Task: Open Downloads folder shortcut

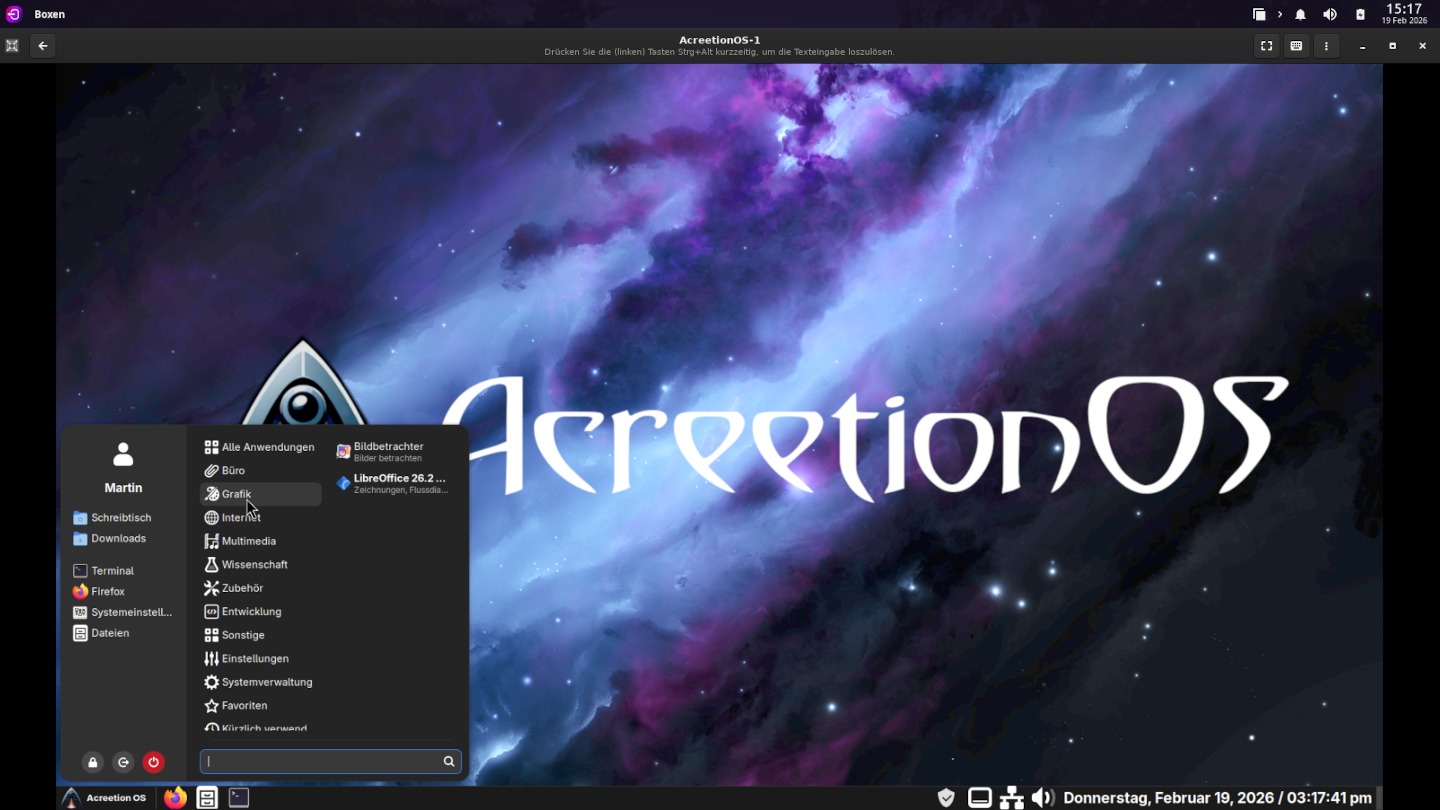Action: 118,538
